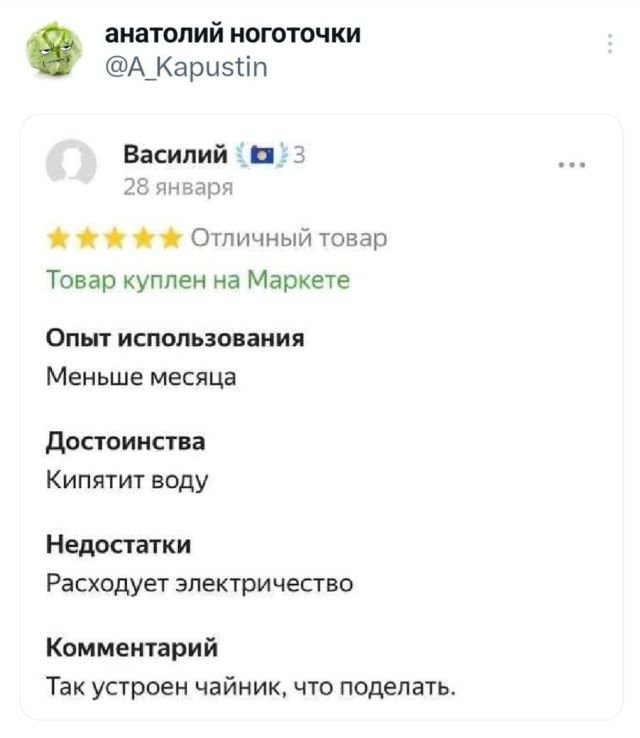
Task: Click the @A_Kapustin handle
Action: coord(187,67)
